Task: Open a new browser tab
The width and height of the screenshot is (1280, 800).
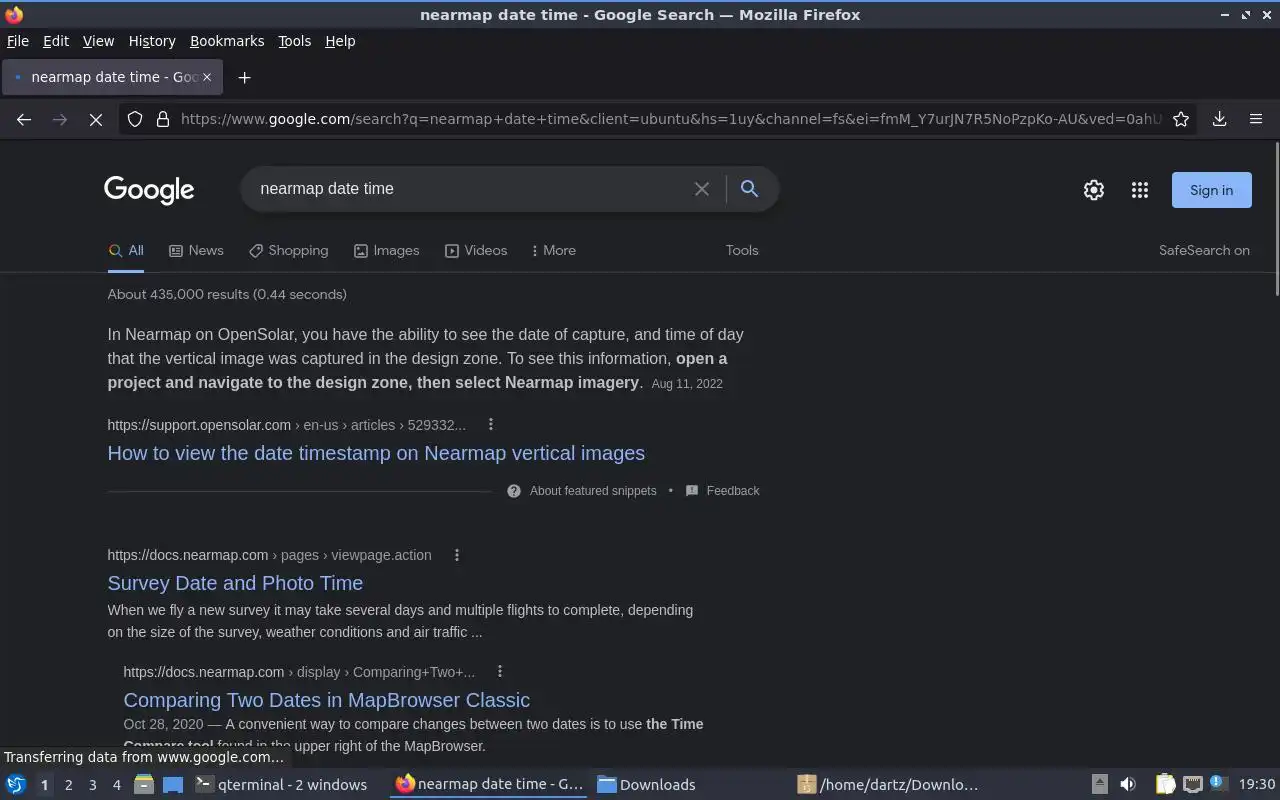Action: 244,77
